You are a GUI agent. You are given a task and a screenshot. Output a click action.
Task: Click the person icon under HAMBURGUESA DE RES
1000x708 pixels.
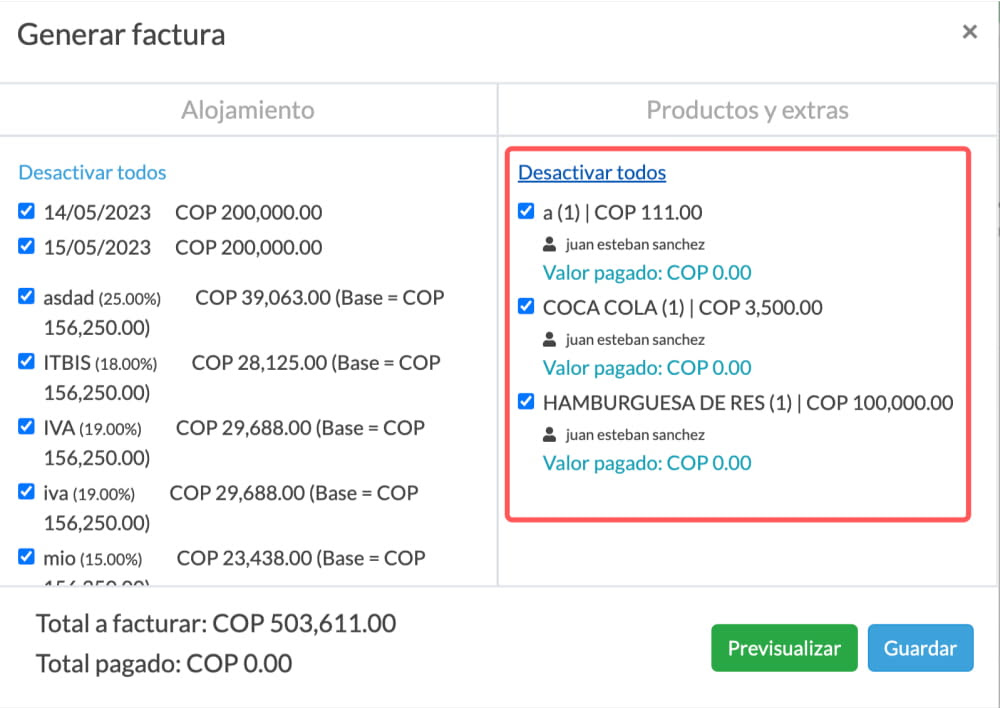click(x=549, y=434)
